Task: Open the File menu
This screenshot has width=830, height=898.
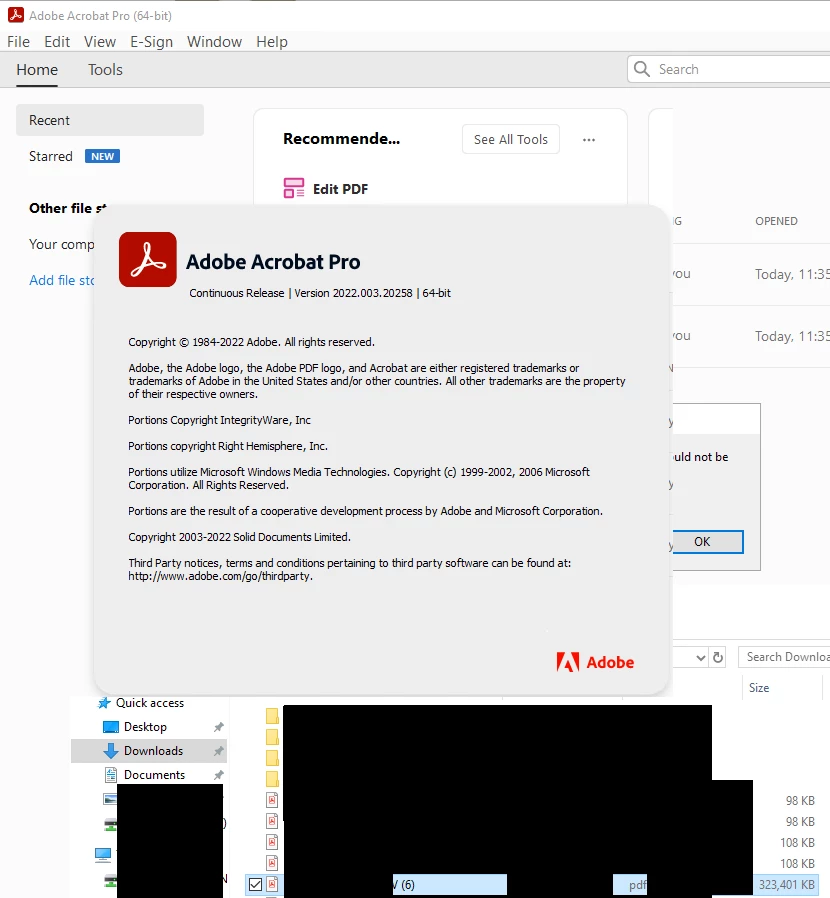Action: pos(18,42)
